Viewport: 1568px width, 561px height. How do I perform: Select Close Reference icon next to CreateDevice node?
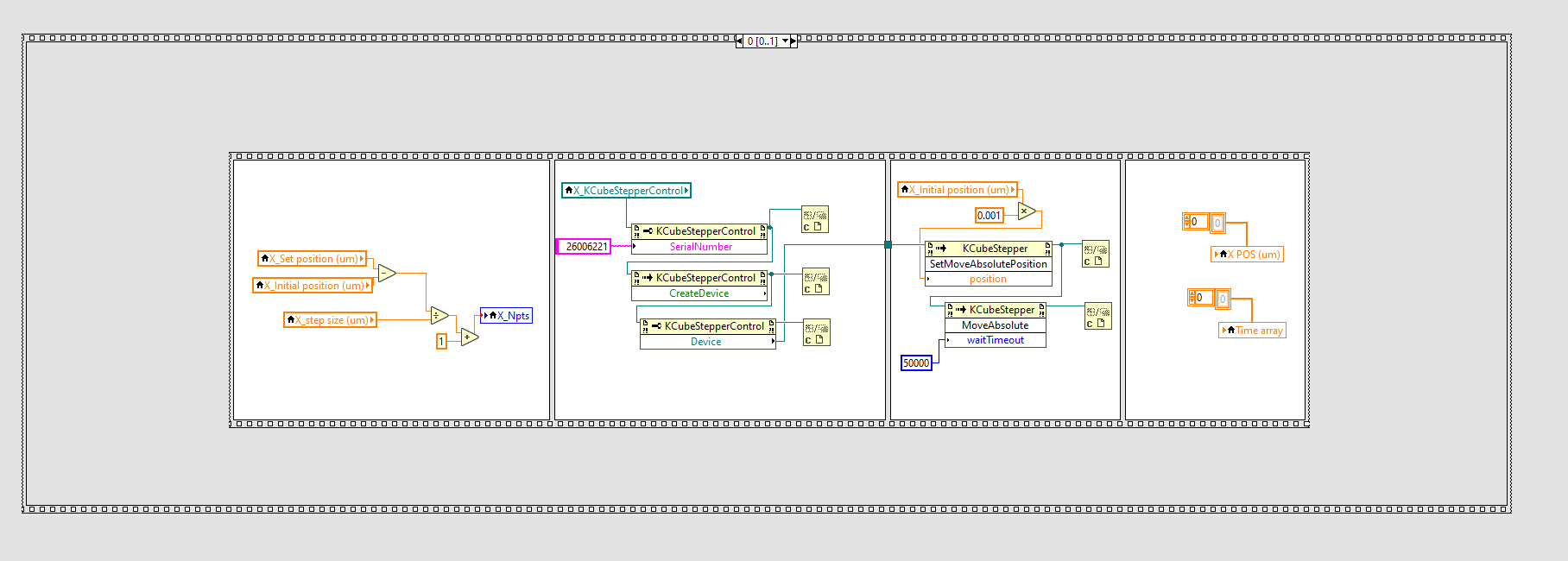click(x=816, y=281)
